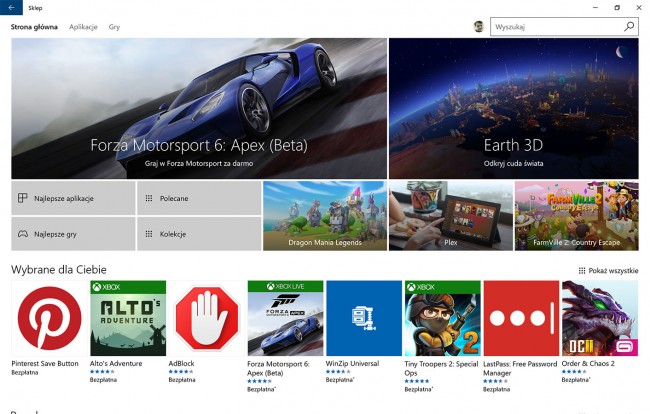The width and height of the screenshot is (650, 414).
Task: Go back using the back arrow
Action: [x=11, y=7]
